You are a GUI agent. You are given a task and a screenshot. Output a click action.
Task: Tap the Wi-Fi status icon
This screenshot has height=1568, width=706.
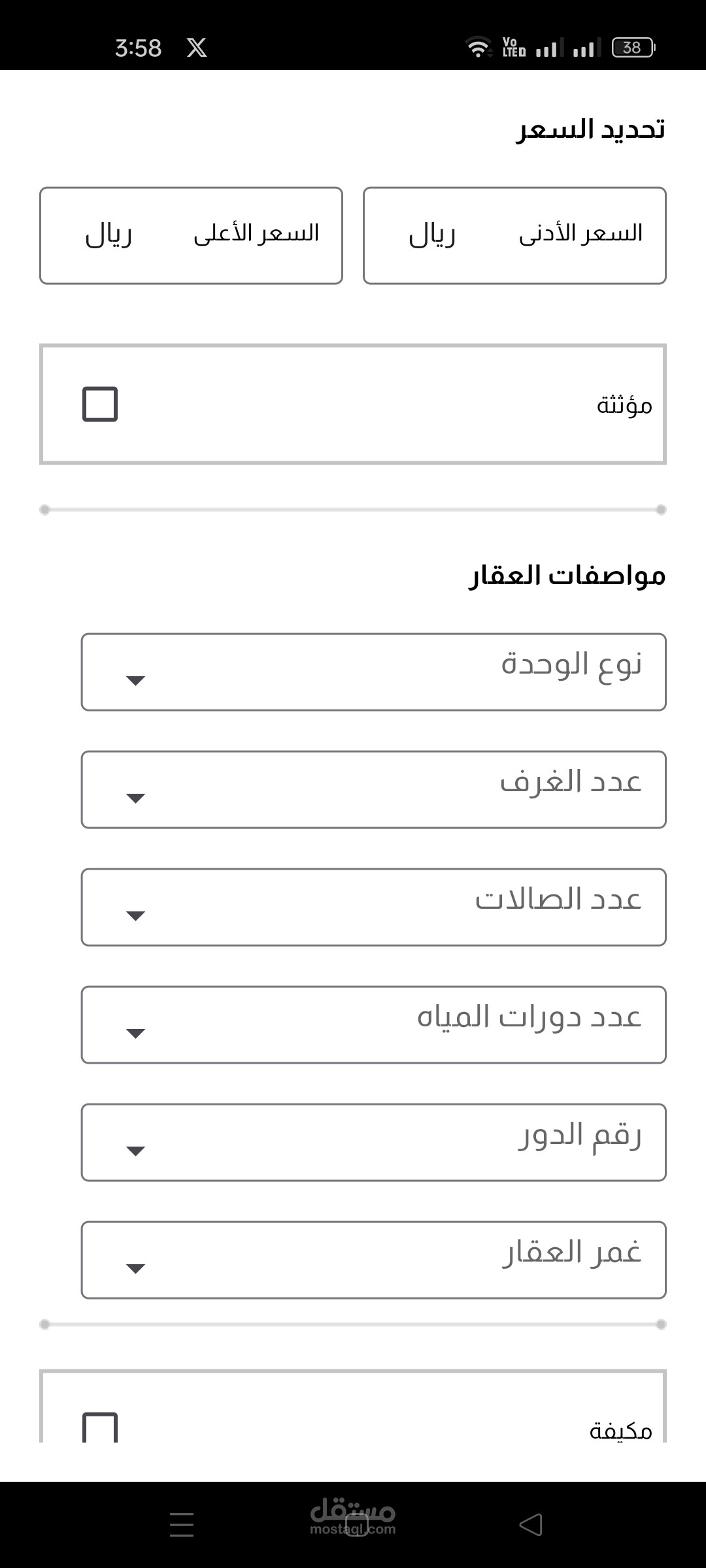479,48
